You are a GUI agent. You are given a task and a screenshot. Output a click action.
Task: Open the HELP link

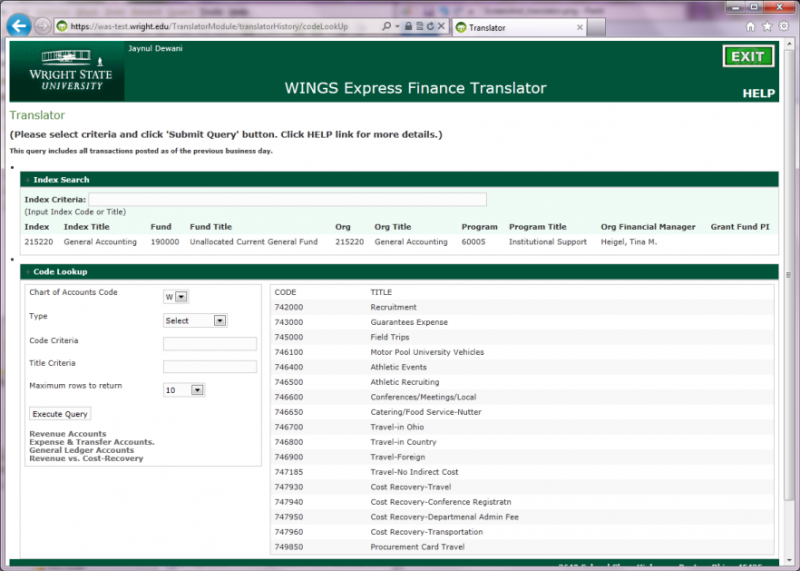pyautogui.click(x=758, y=94)
